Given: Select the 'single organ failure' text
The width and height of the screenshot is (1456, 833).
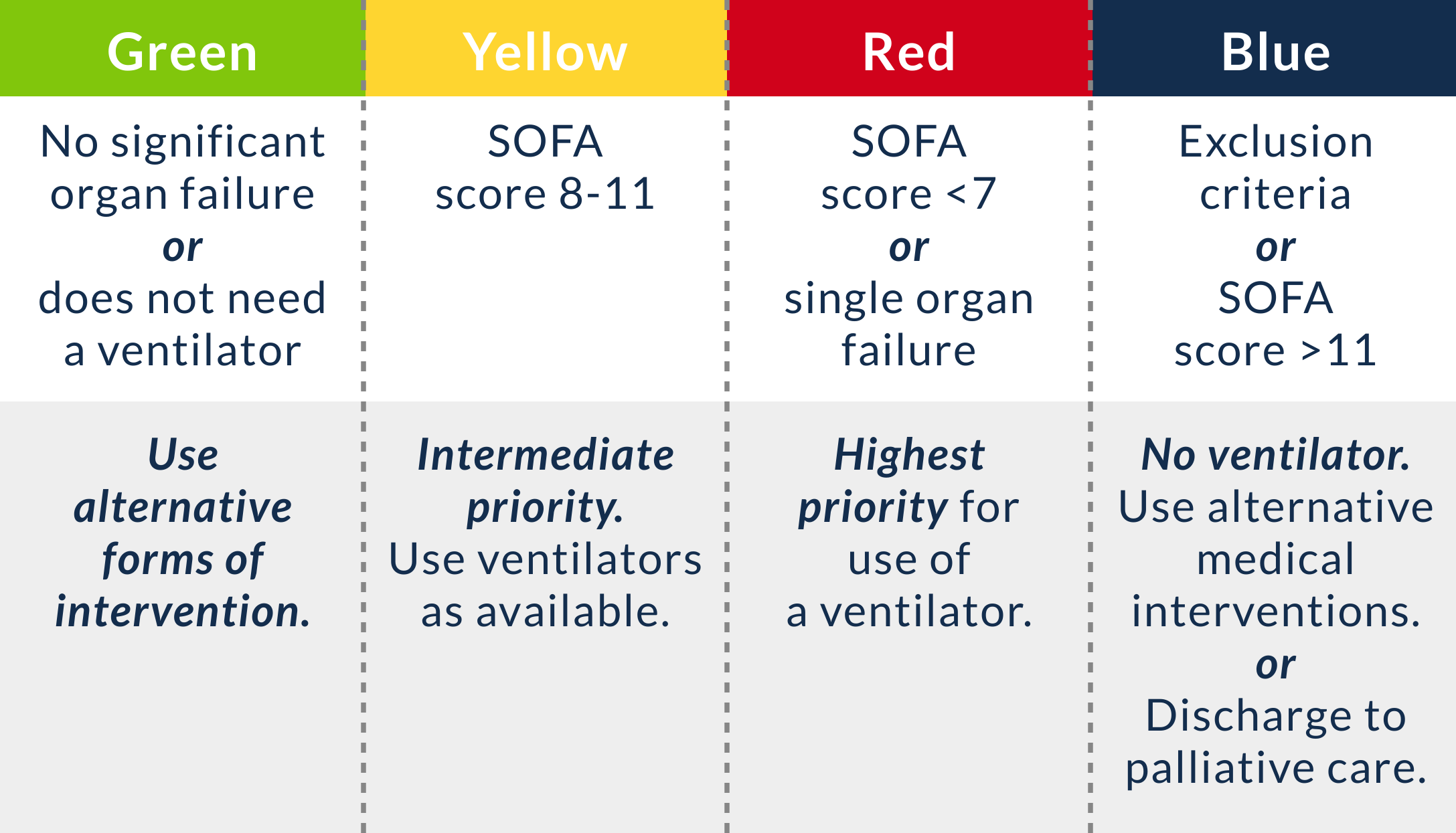Looking at the screenshot, I should (x=908, y=324).
